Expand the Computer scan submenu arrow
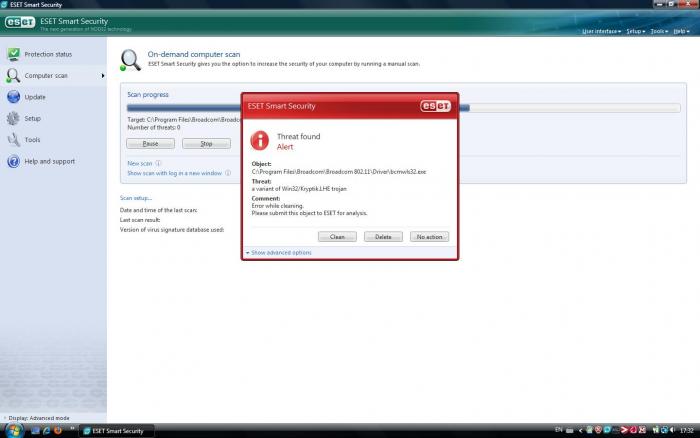Viewport: 700px width, 438px height. point(103,76)
